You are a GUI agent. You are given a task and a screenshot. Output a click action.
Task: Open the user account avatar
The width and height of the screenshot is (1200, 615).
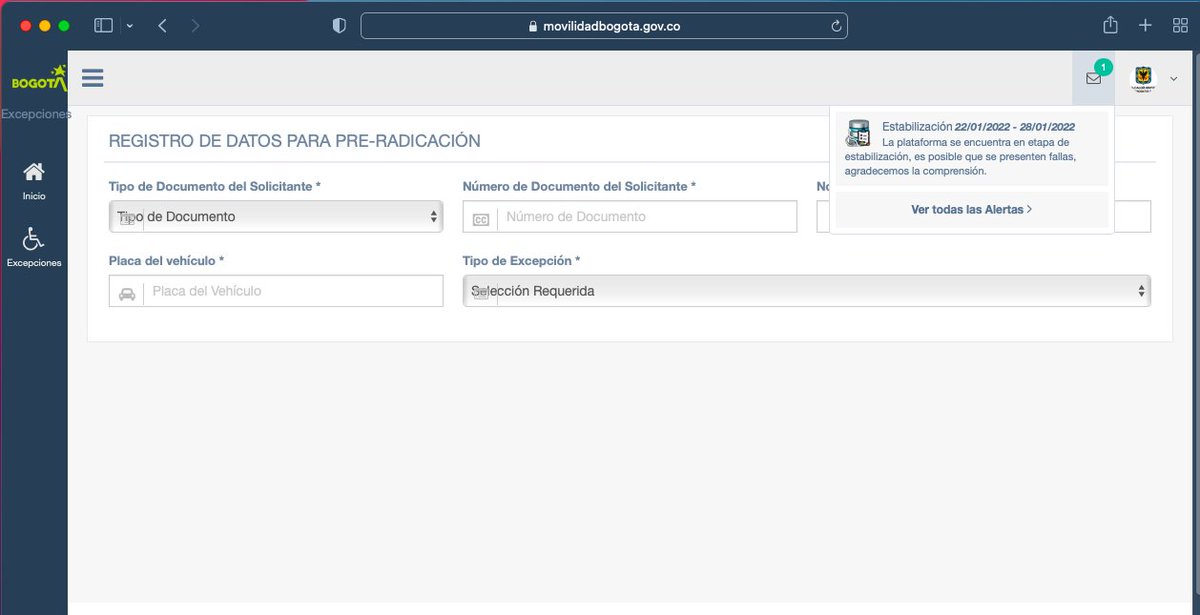coord(1141,78)
